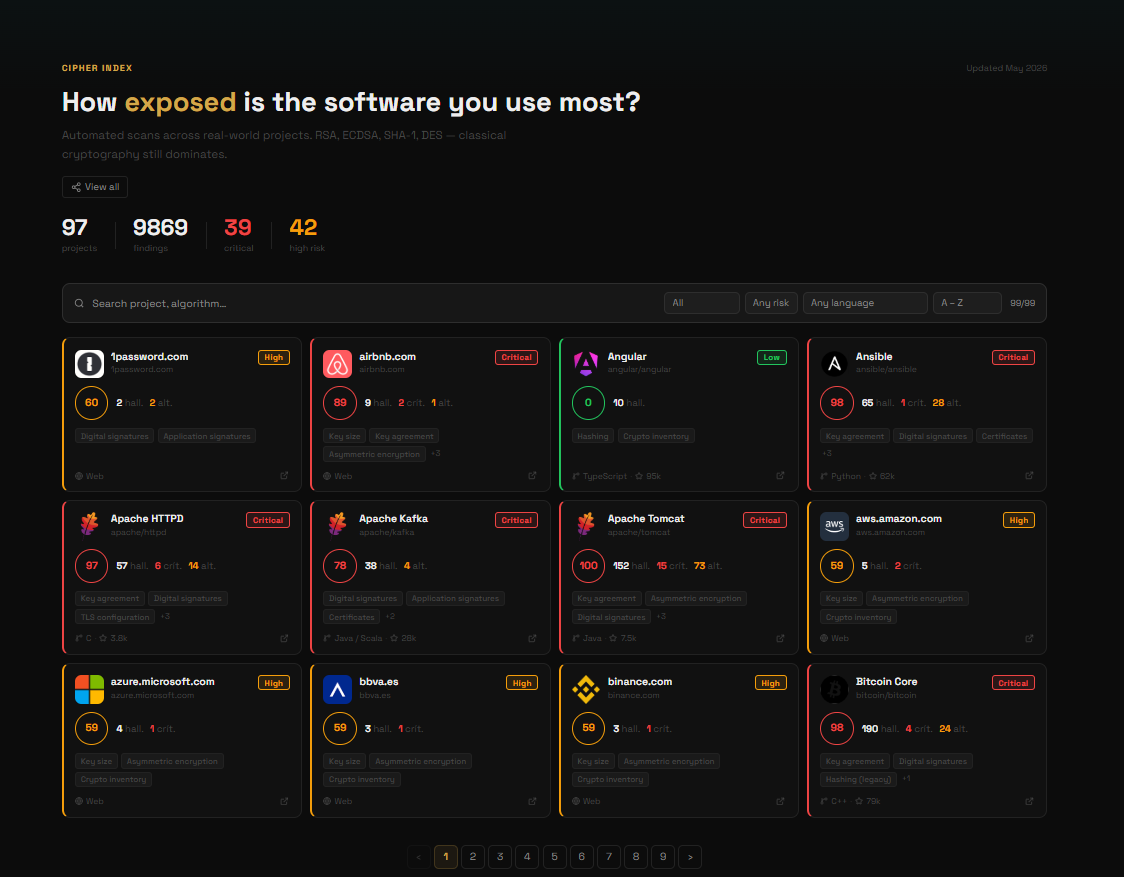The width and height of the screenshot is (1124, 877).
Task: Open external link on Apache Kafka card
Action: pos(533,638)
